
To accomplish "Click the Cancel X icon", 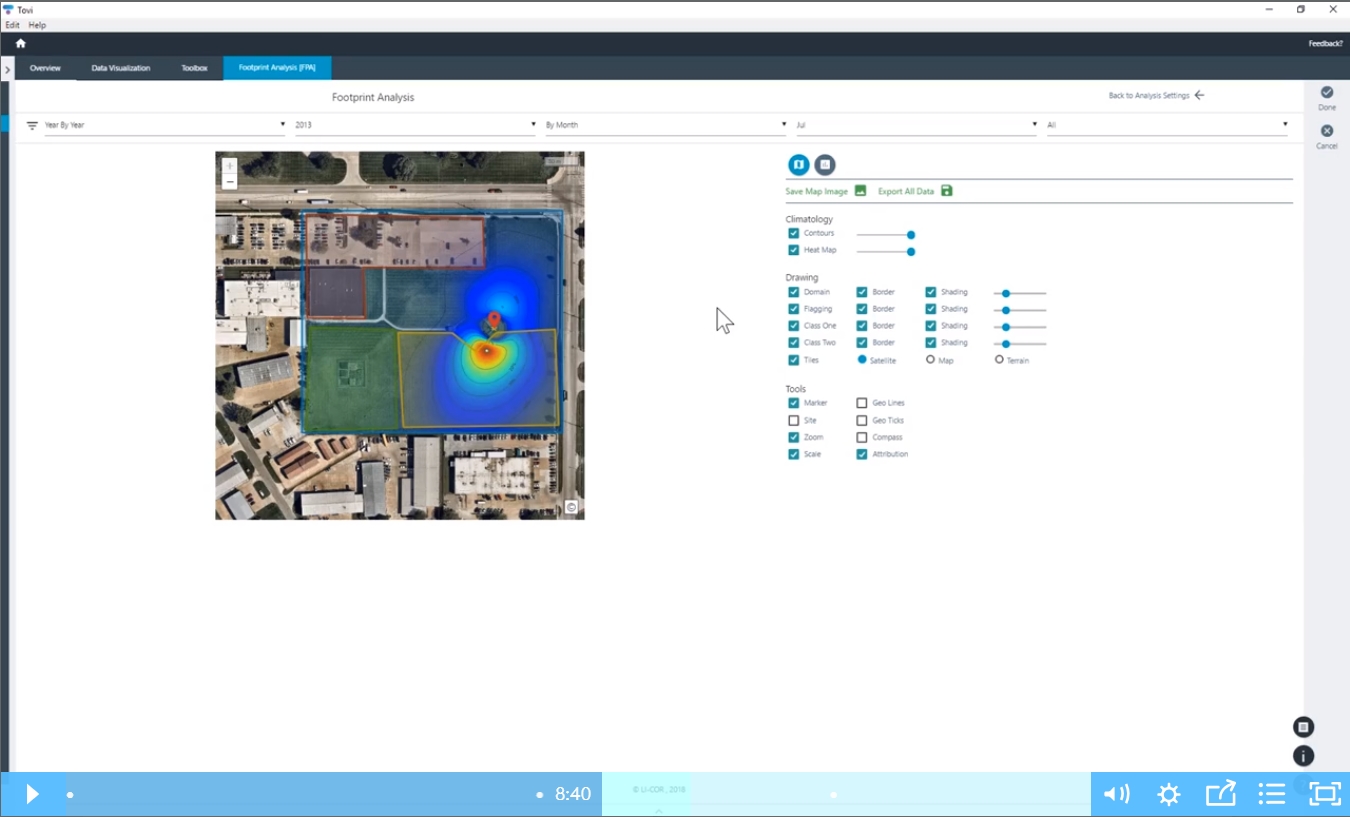I will [1326, 131].
